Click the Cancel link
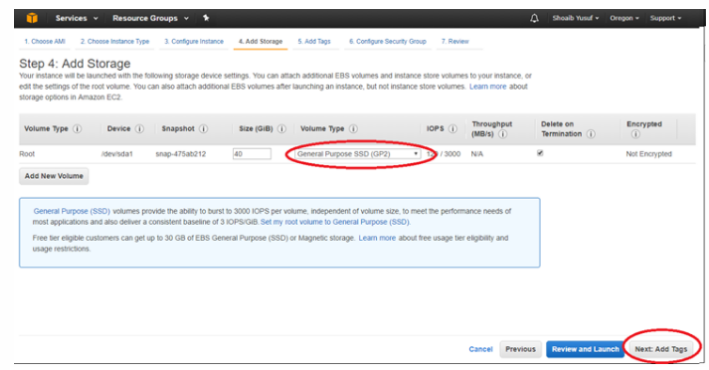Viewport: 709px width, 370px height. 481,349
